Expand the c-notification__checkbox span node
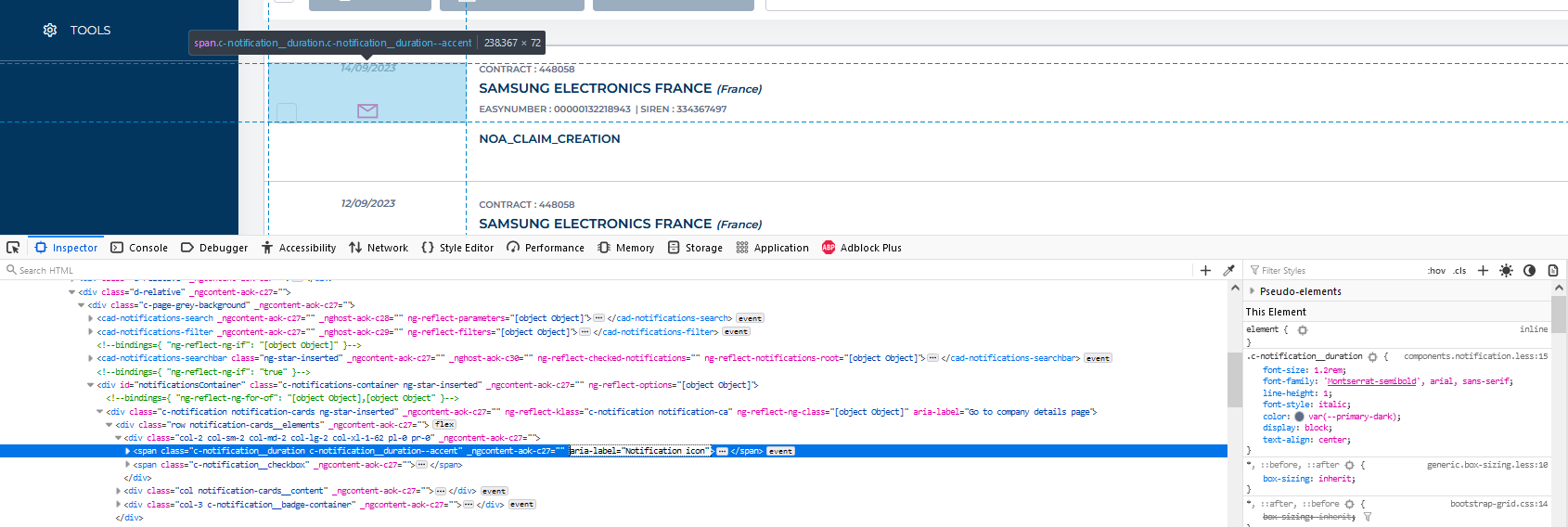Viewport: 1568px width, 527px height. (128, 465)
